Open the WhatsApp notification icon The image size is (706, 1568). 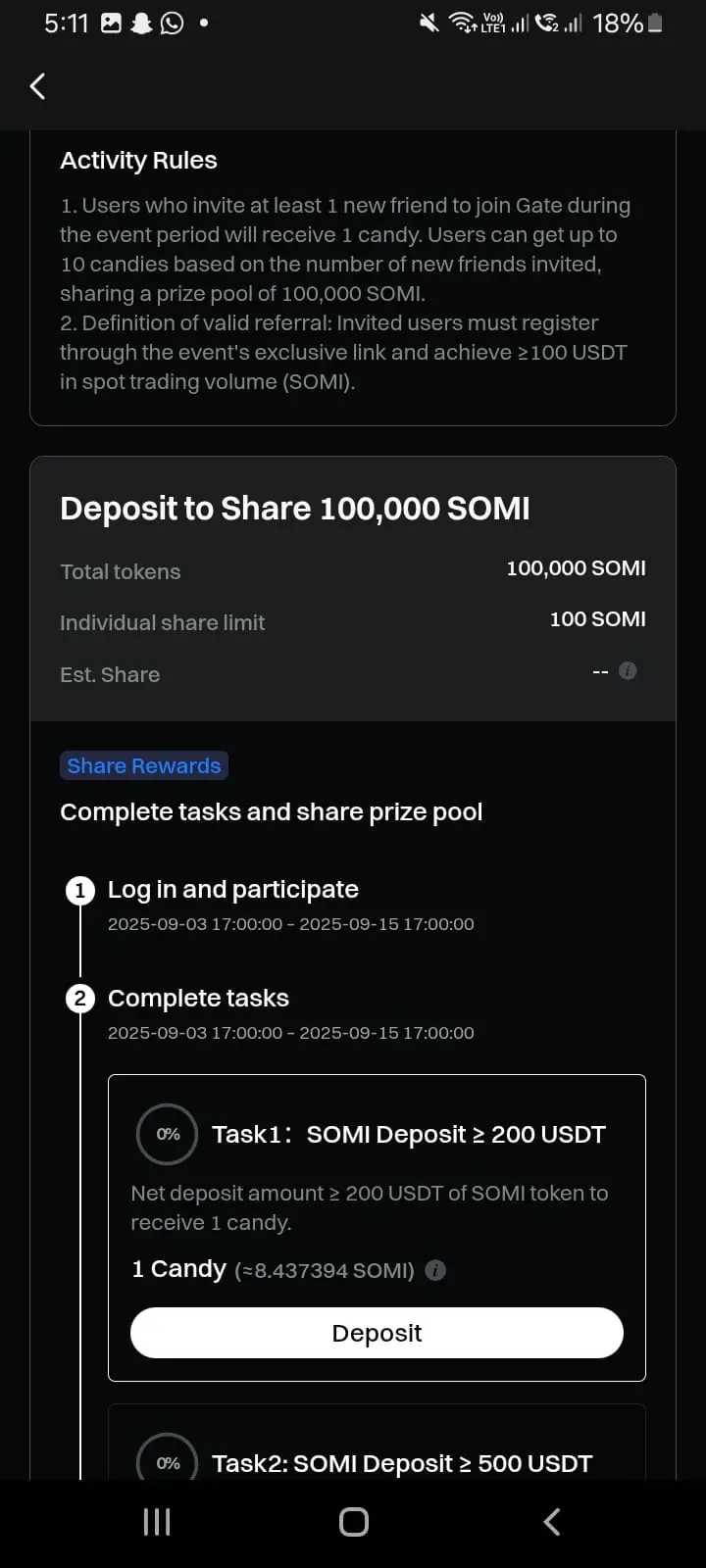pyautogui.click(x=172, y=23)
